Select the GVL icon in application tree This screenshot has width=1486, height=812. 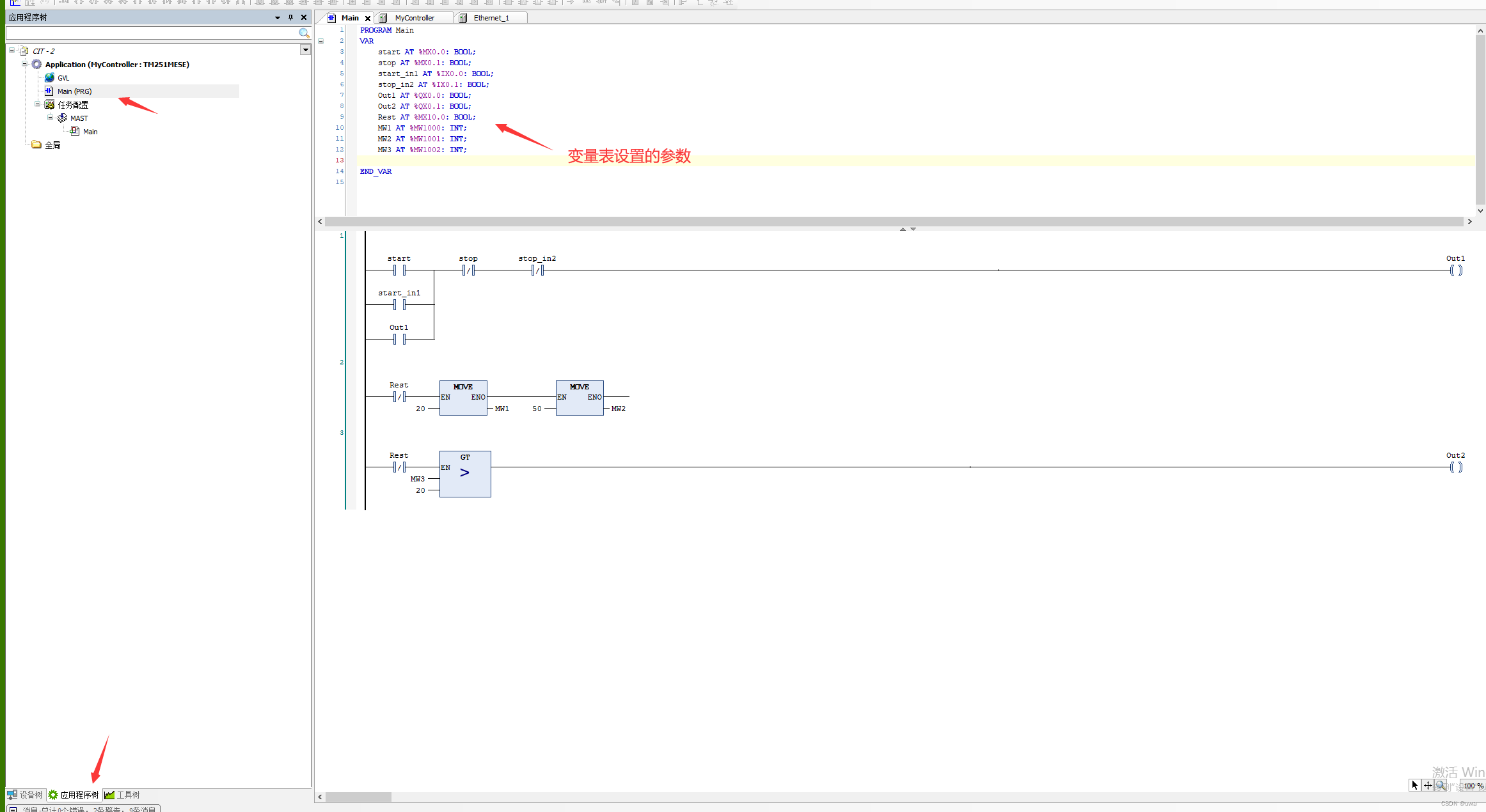pyautogui.click(x=50, y=77)
